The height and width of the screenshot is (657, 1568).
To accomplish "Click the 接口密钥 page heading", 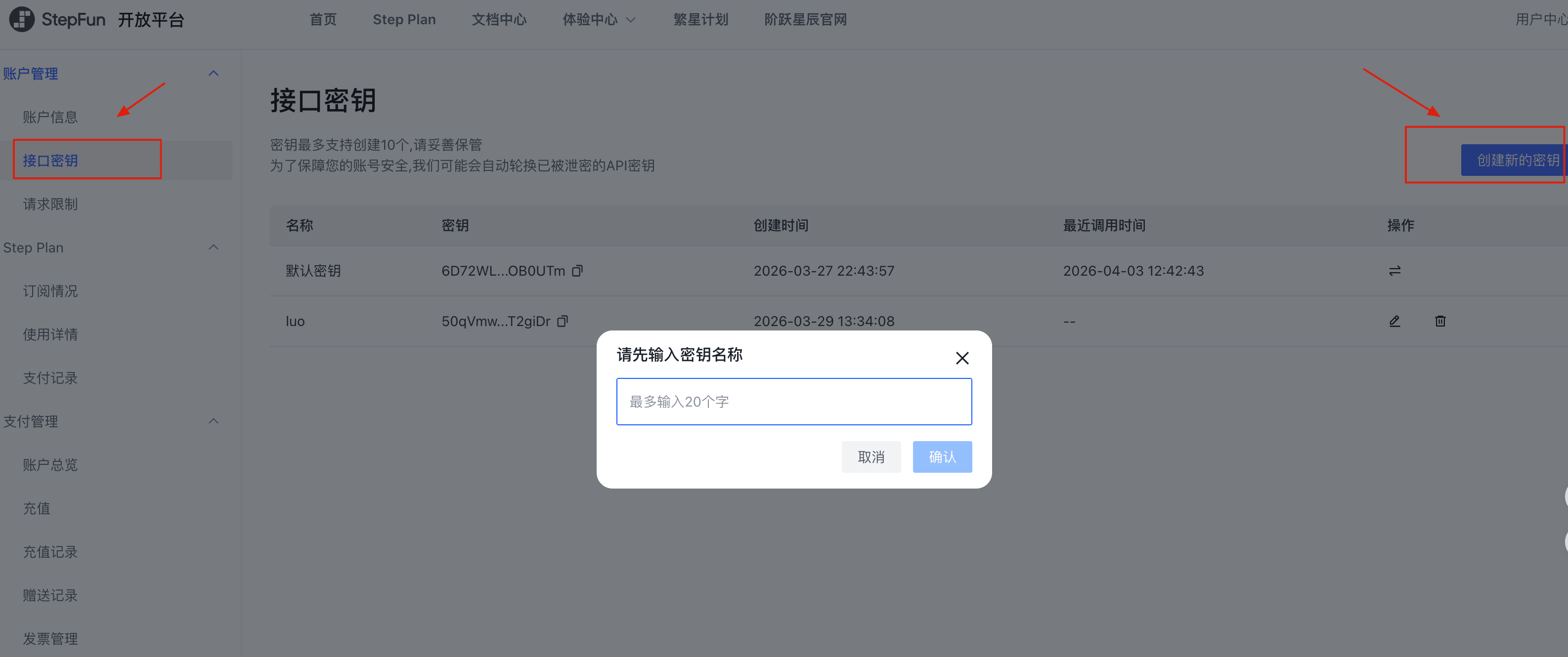I will (323, 100).
